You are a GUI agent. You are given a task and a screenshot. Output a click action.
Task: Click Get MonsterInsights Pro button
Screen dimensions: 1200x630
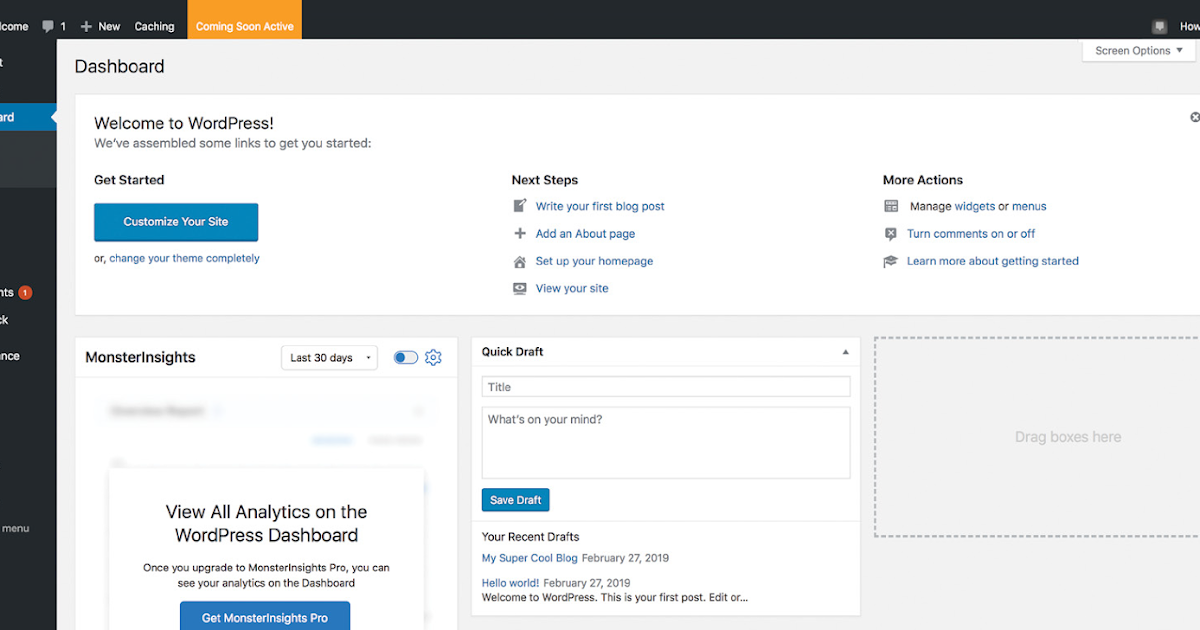tap(265, 617)
